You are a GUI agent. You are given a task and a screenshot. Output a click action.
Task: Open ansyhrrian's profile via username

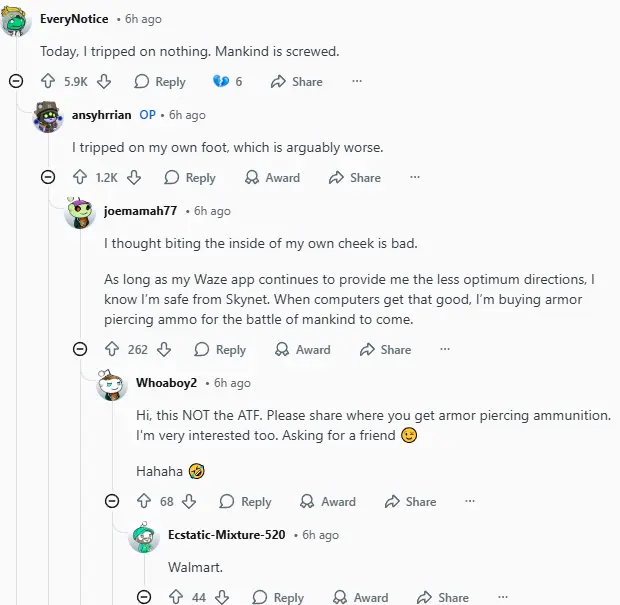pyautogui.click(x=102, y=115)
